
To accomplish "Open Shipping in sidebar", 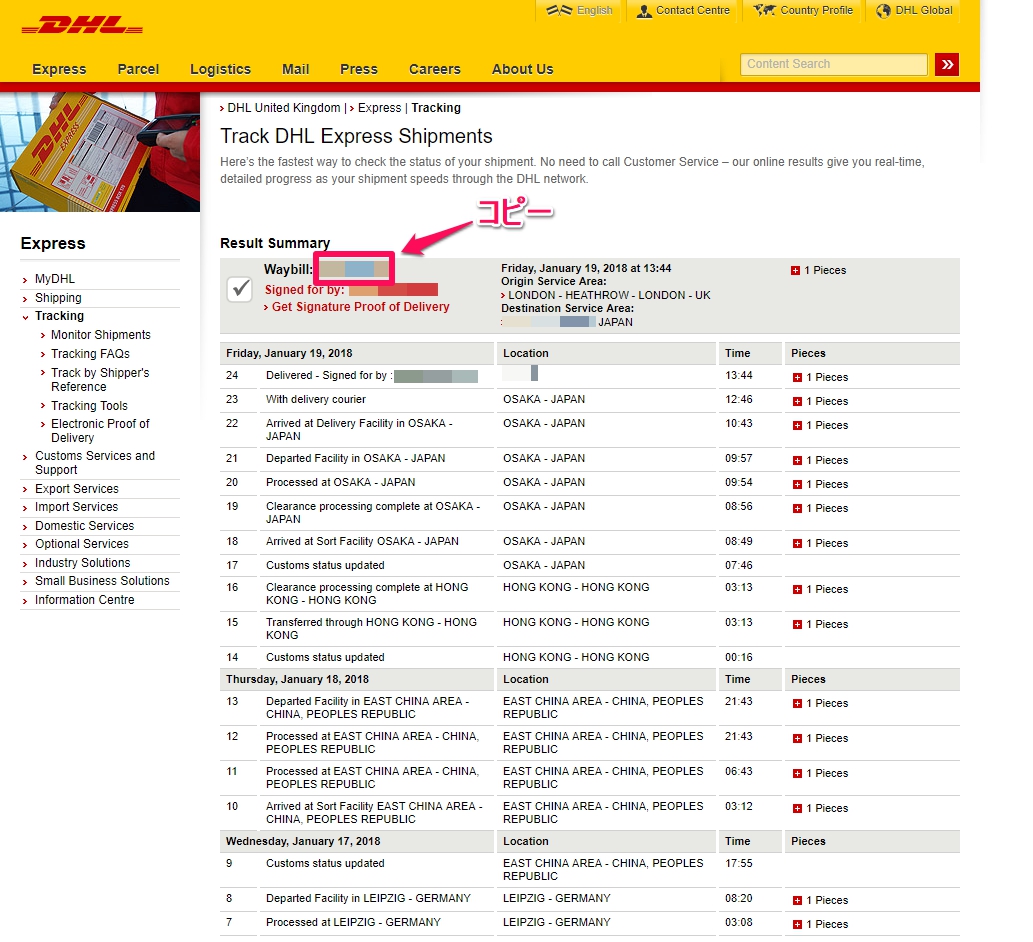I will [58, 298].
